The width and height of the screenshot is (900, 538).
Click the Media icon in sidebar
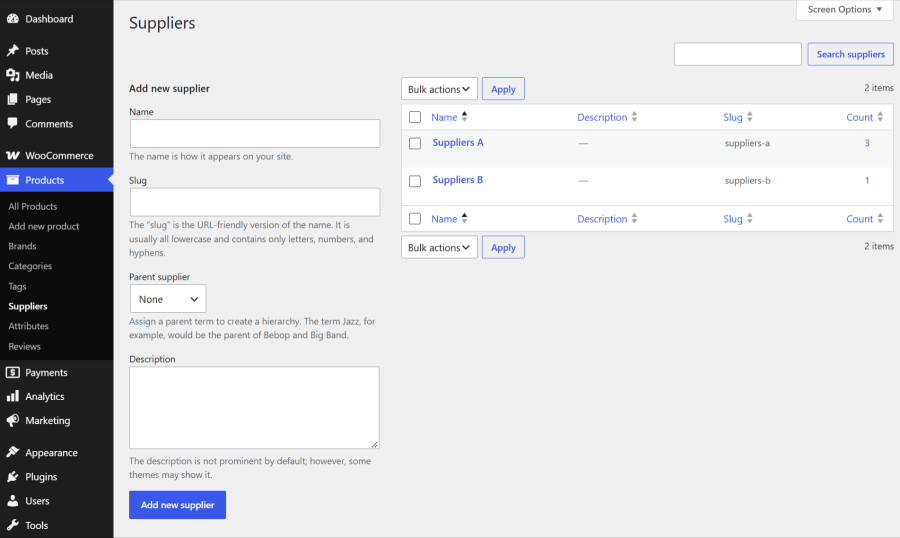pyautogui.click(x=13, y=75)
